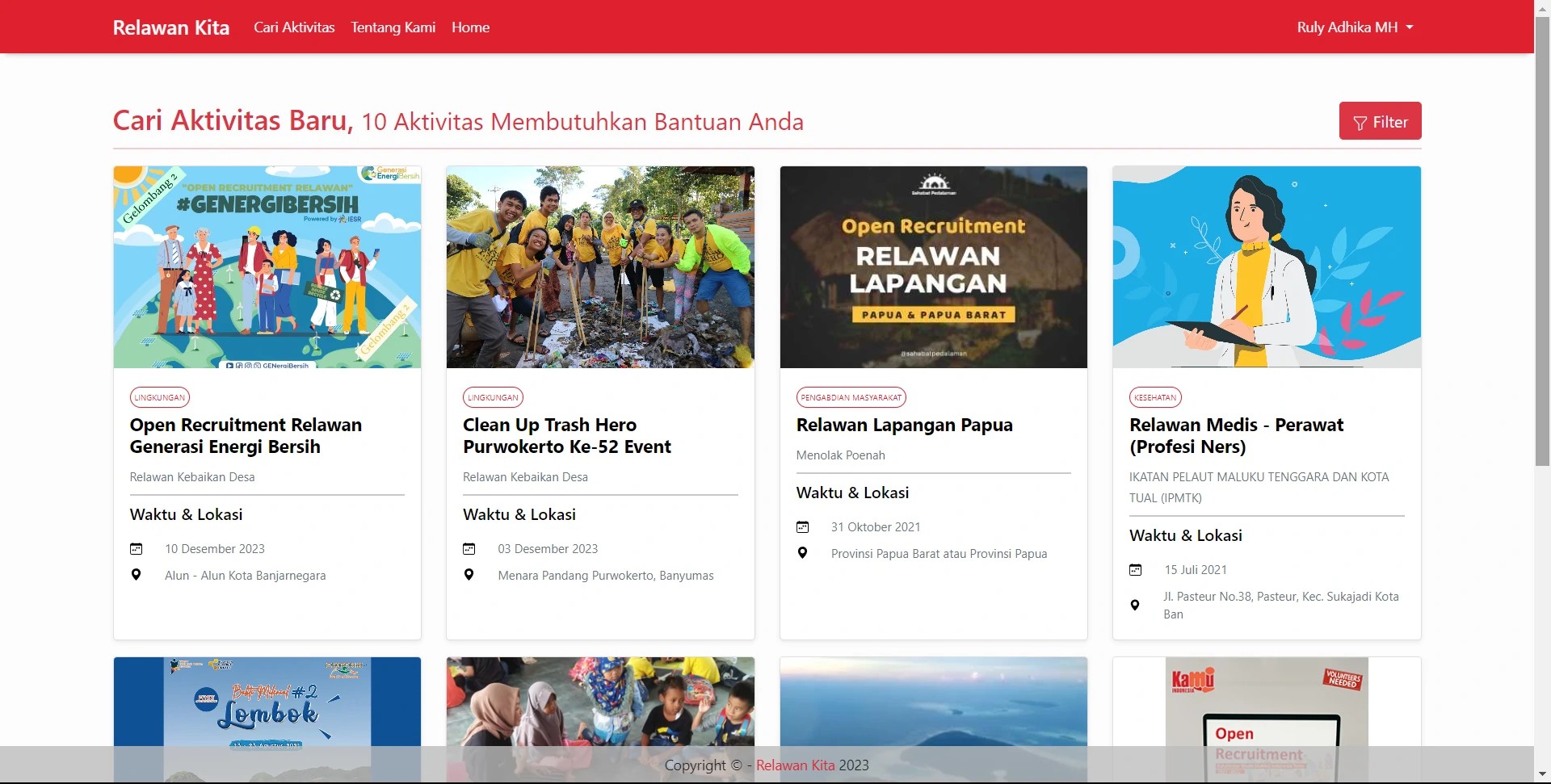The height and width of the screenshot is (784, 1551).
Task: Click the Relawan Kita brand logo
Action: coord(171,27)
